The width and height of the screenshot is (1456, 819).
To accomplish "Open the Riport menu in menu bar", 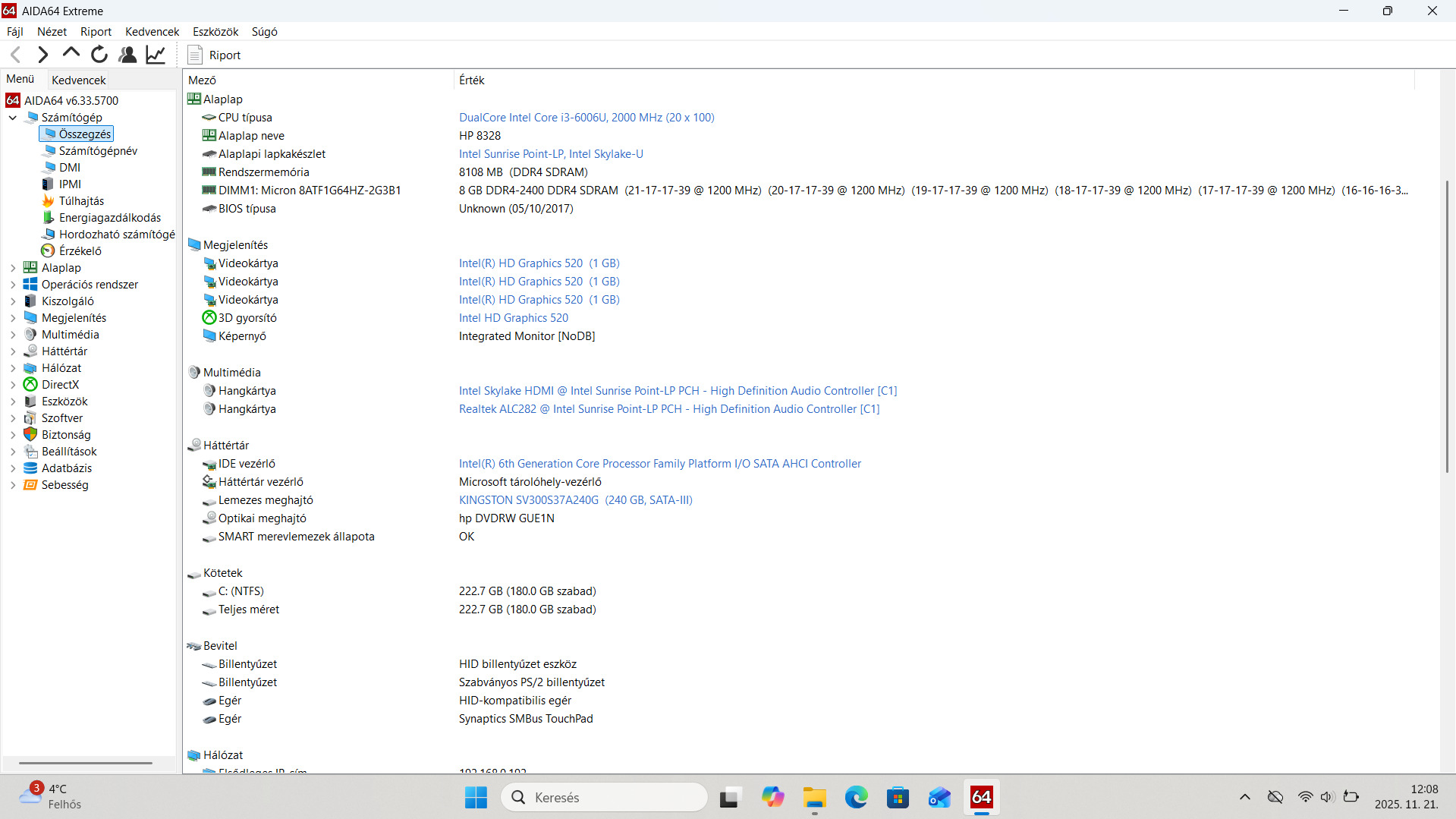I will click(96, 32).
